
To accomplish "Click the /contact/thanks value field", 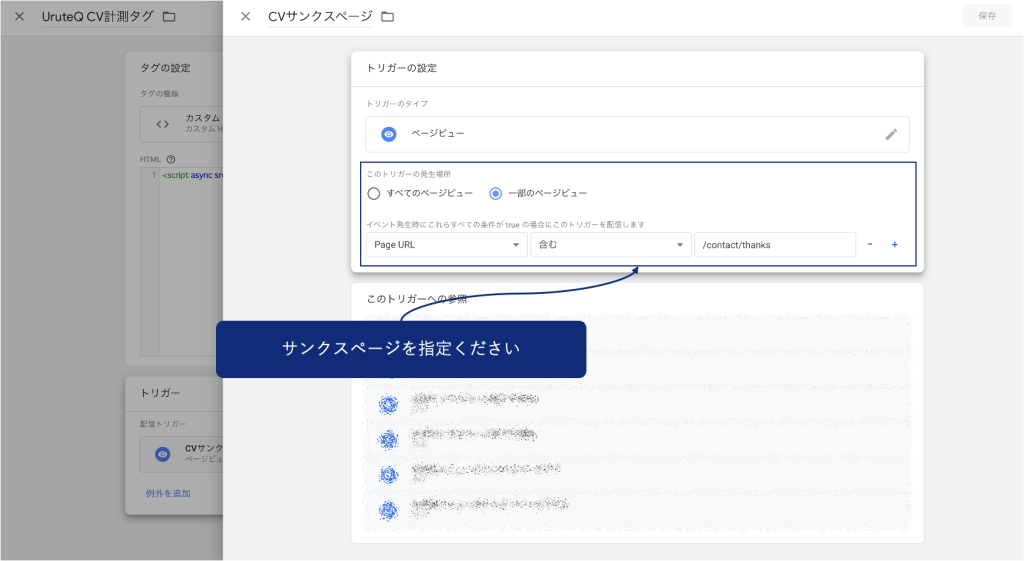I will click(774, 245).
